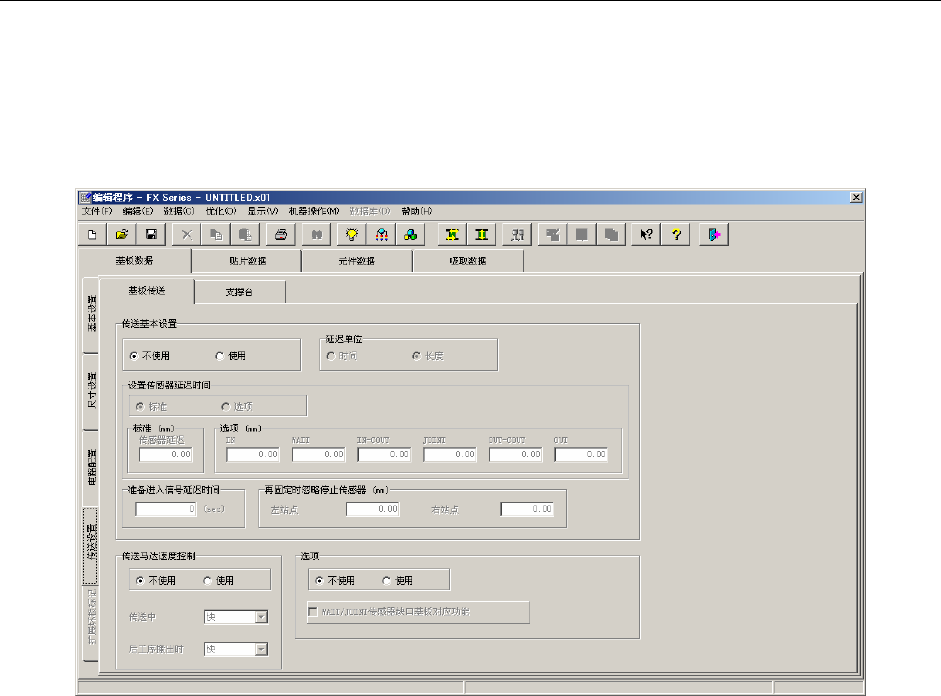
Task: Select 使用 under 传送基本设置
Action: point(221,355)
